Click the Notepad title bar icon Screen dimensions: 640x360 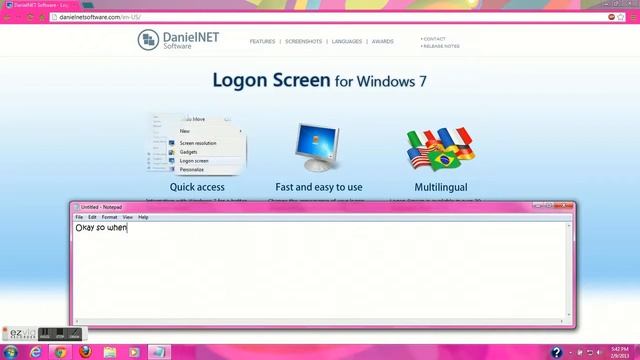[x=76, y=207]
